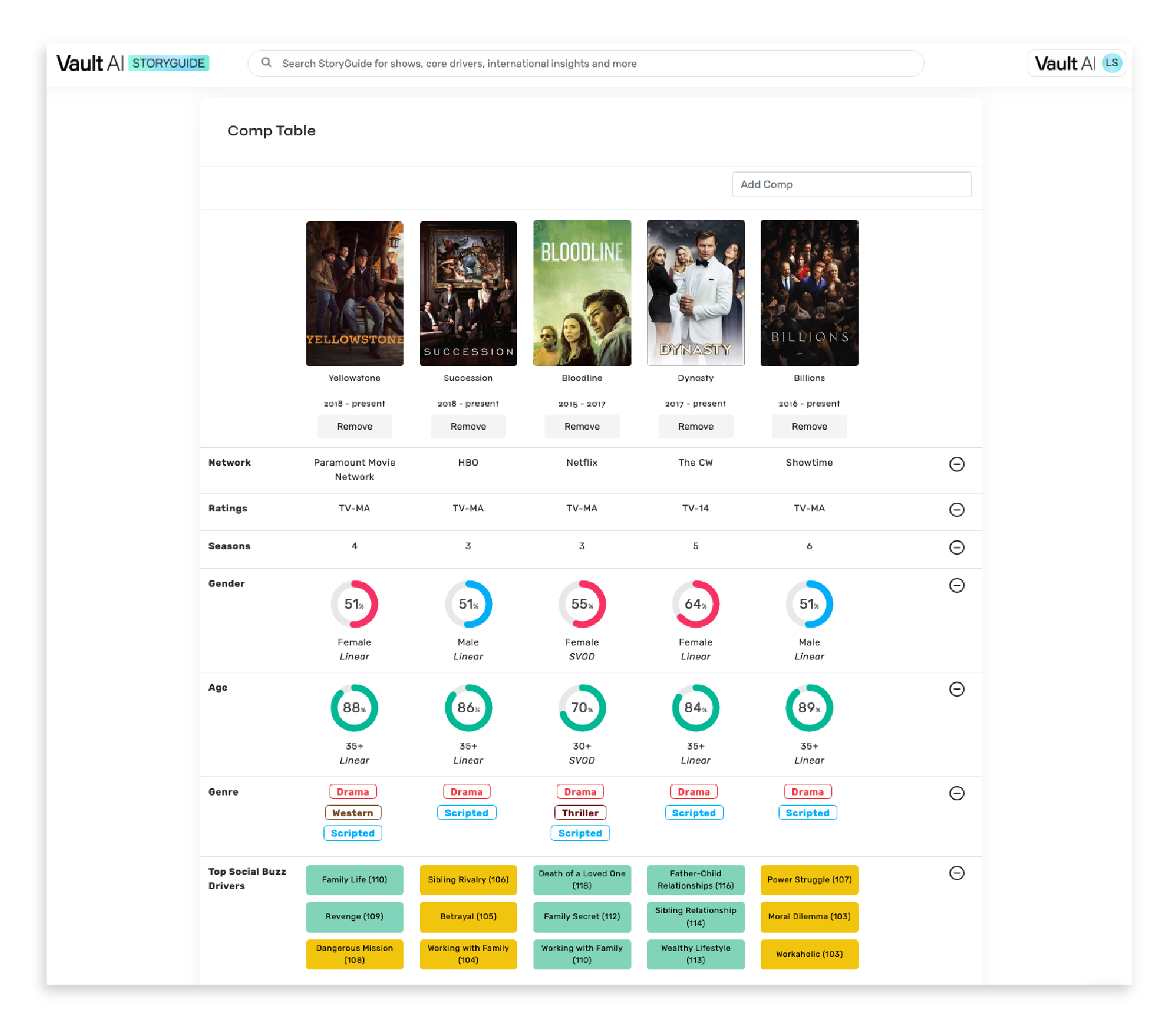Remove Bloodline from comps
The image size is (1176, 1030).
[x=582, y=426]
